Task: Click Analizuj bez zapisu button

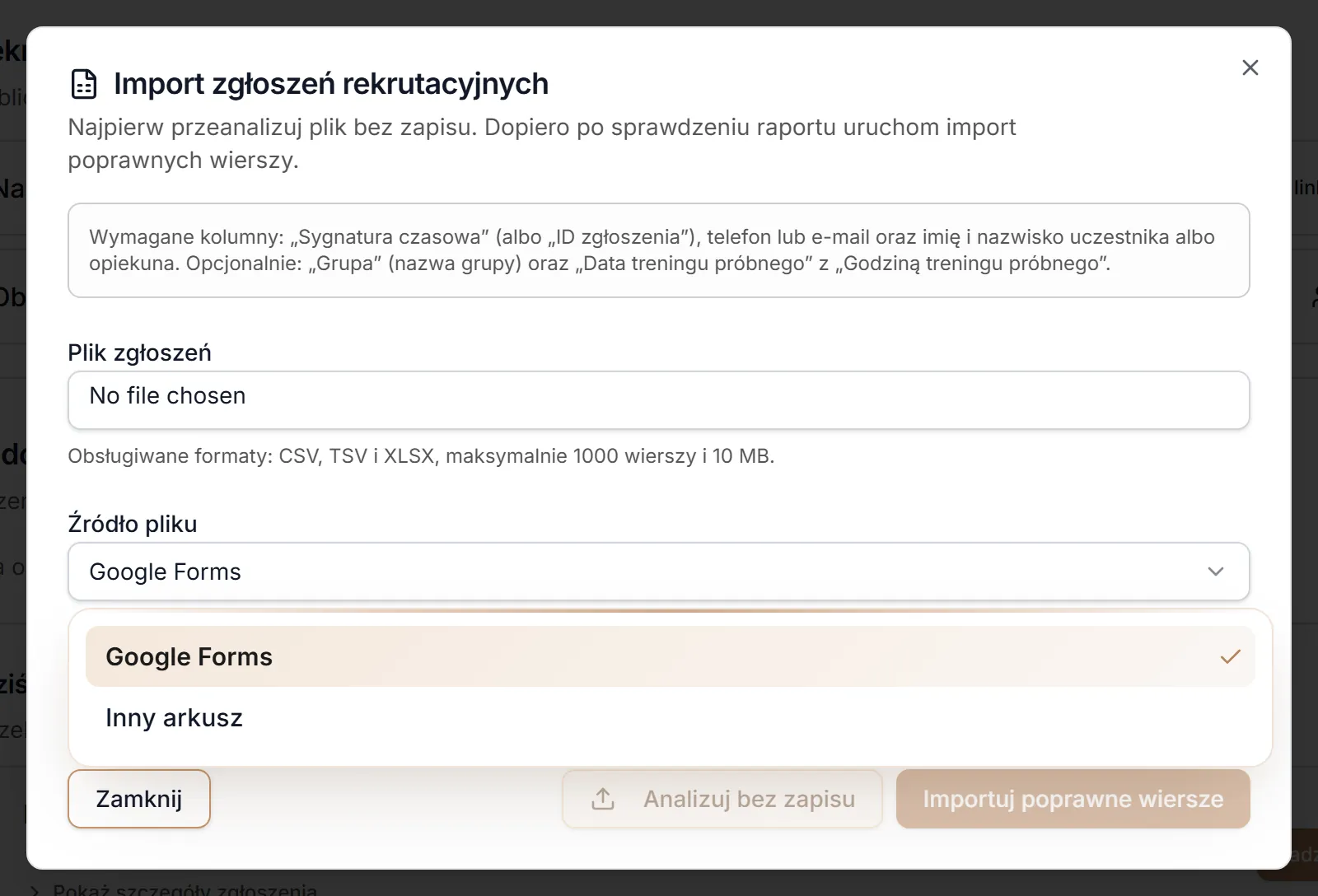Action: 722,799
